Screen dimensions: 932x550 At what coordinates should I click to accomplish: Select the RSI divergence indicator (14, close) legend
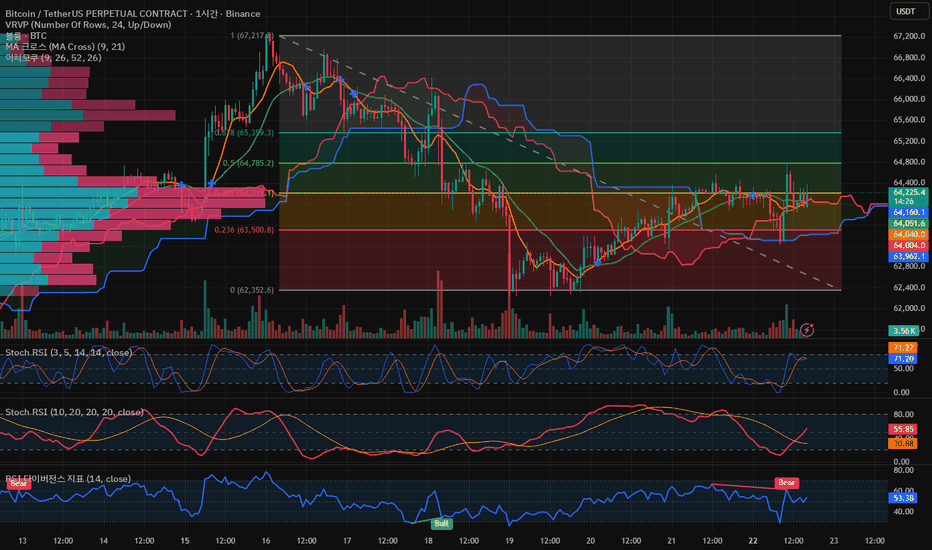coord(68,479)
